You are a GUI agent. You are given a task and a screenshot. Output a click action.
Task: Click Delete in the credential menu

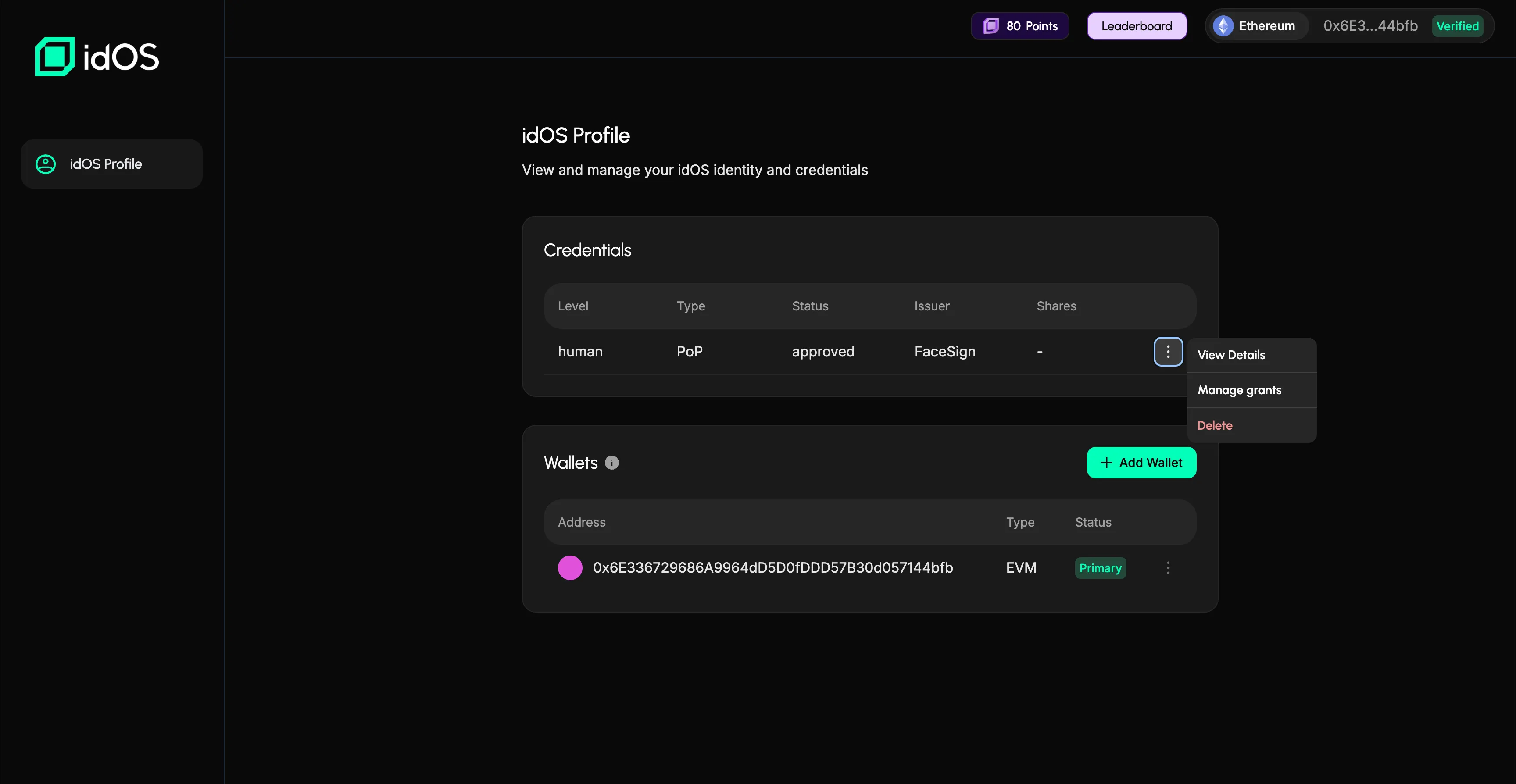(1215, 425)
